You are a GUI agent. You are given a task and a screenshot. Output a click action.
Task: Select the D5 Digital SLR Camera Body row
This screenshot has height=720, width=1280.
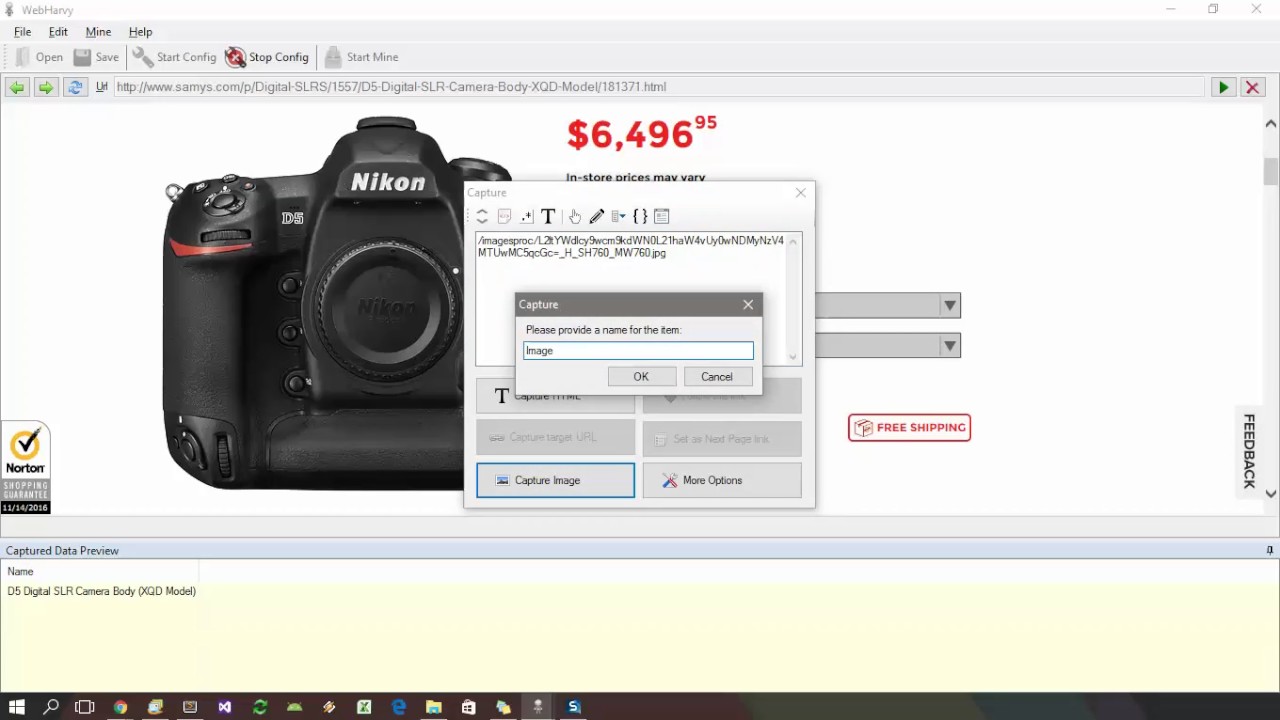tap(101, 591)
